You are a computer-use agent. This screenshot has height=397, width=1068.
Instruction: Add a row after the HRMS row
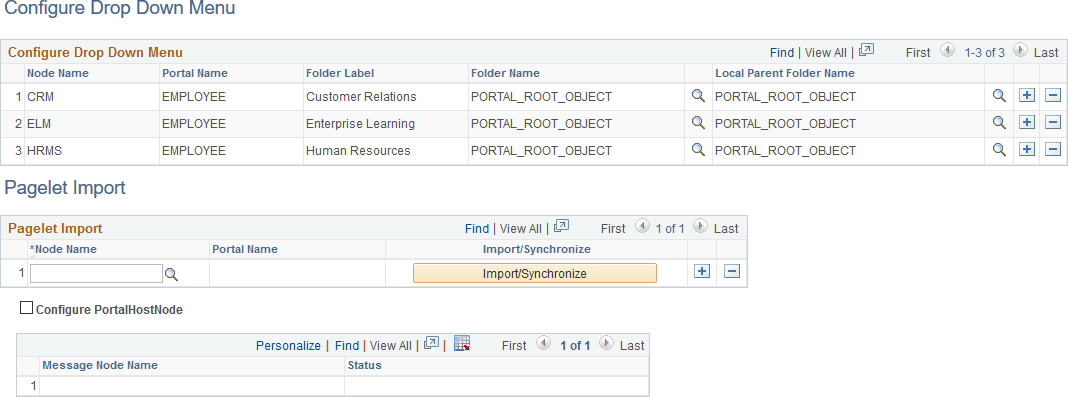(1026, 150)
